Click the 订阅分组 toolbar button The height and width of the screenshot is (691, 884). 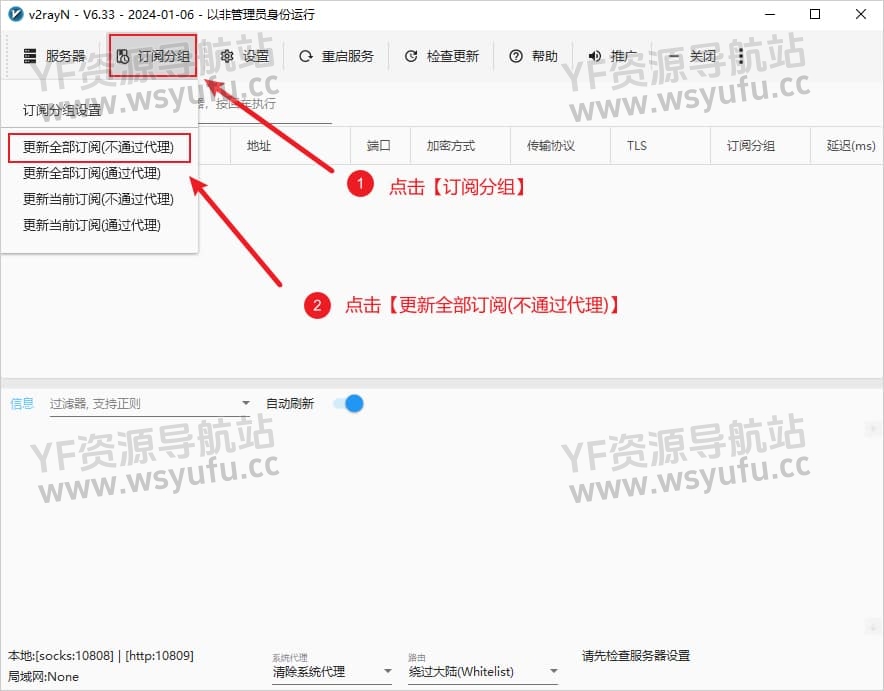coord(153,56)
